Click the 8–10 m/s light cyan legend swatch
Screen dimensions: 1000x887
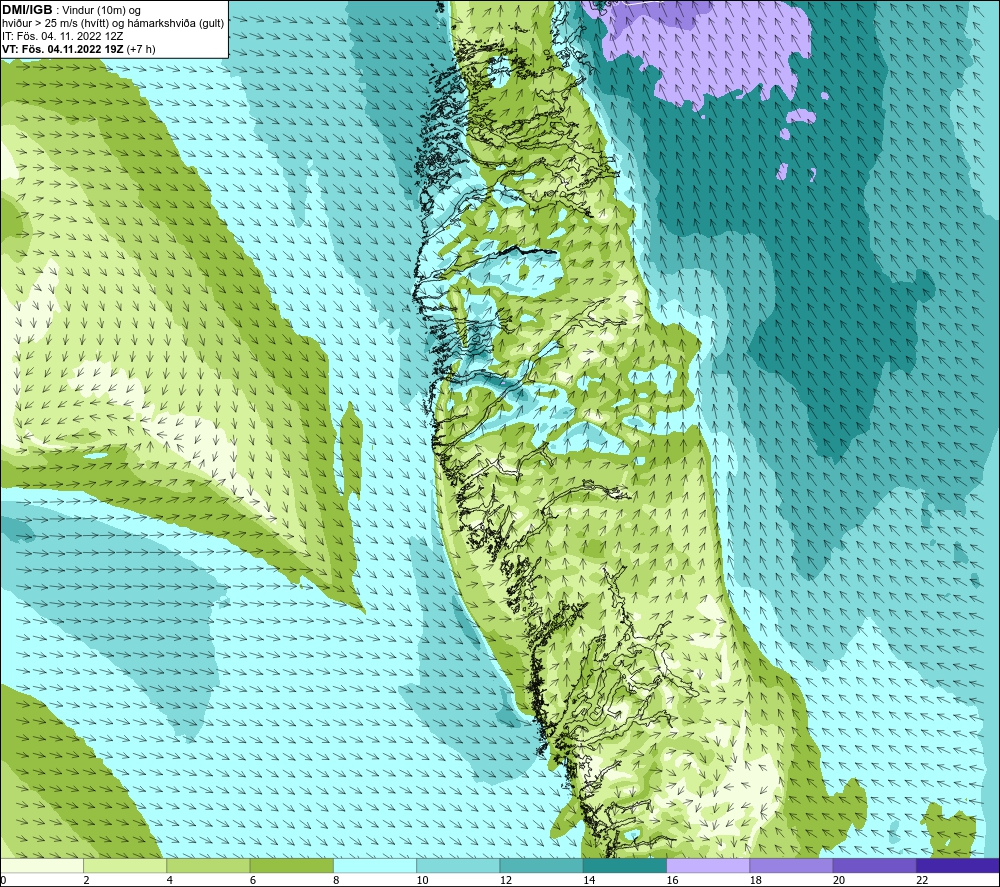[x=375, y=865]
